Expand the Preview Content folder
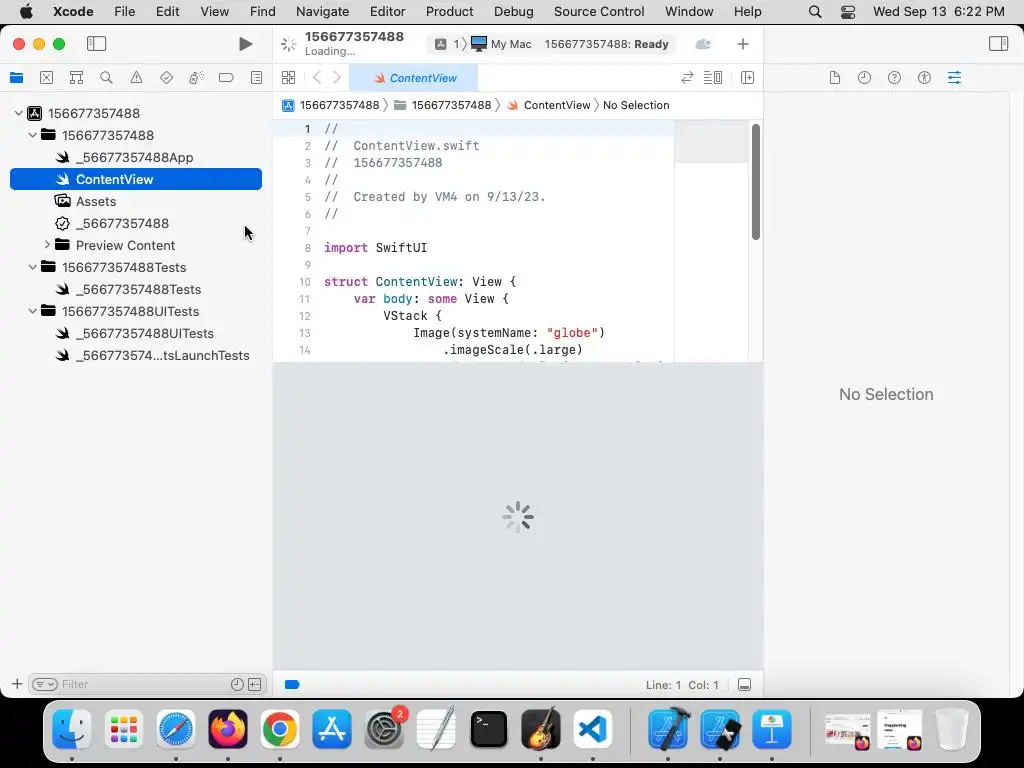This screenshot has width=1024, height=768. point(47,245)
